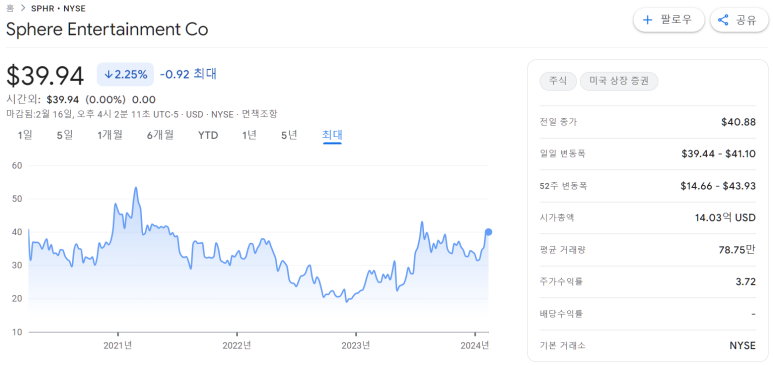The width and height of the screenshot is (773, 365).
Task: Click the 면책조항 disclaimer link
Action: (259, 114)
